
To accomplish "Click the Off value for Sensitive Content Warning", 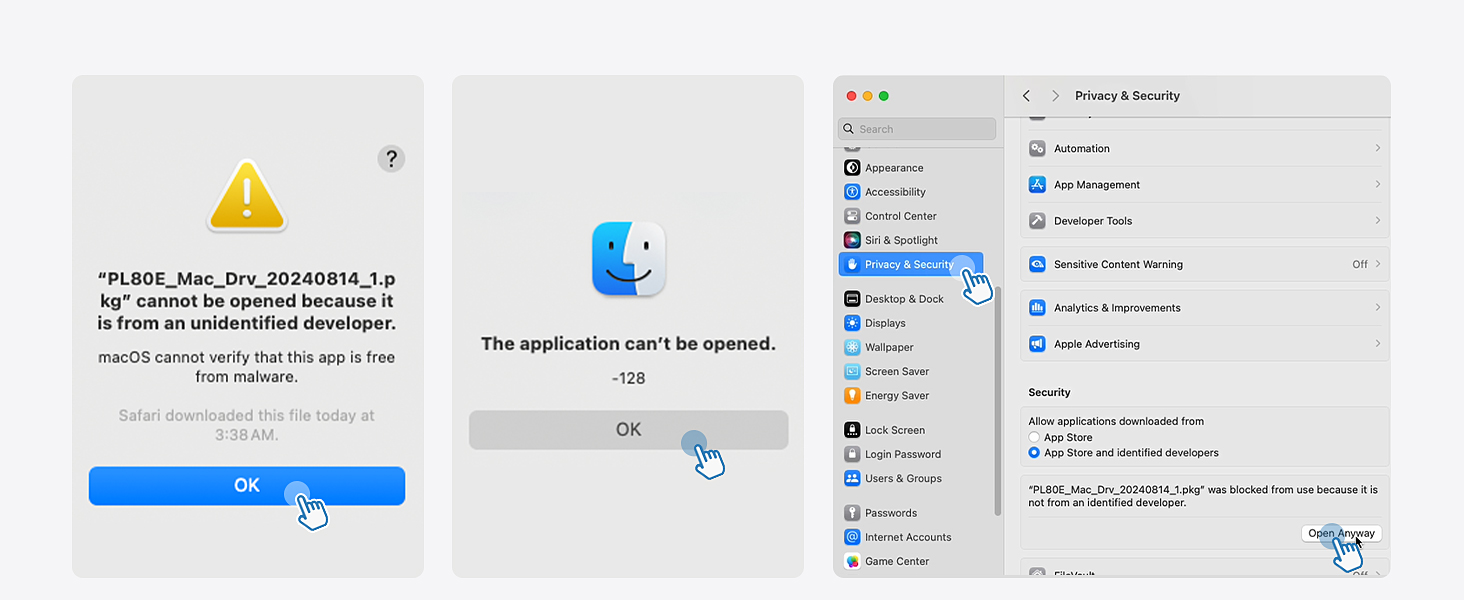I will pos(1360,264).
